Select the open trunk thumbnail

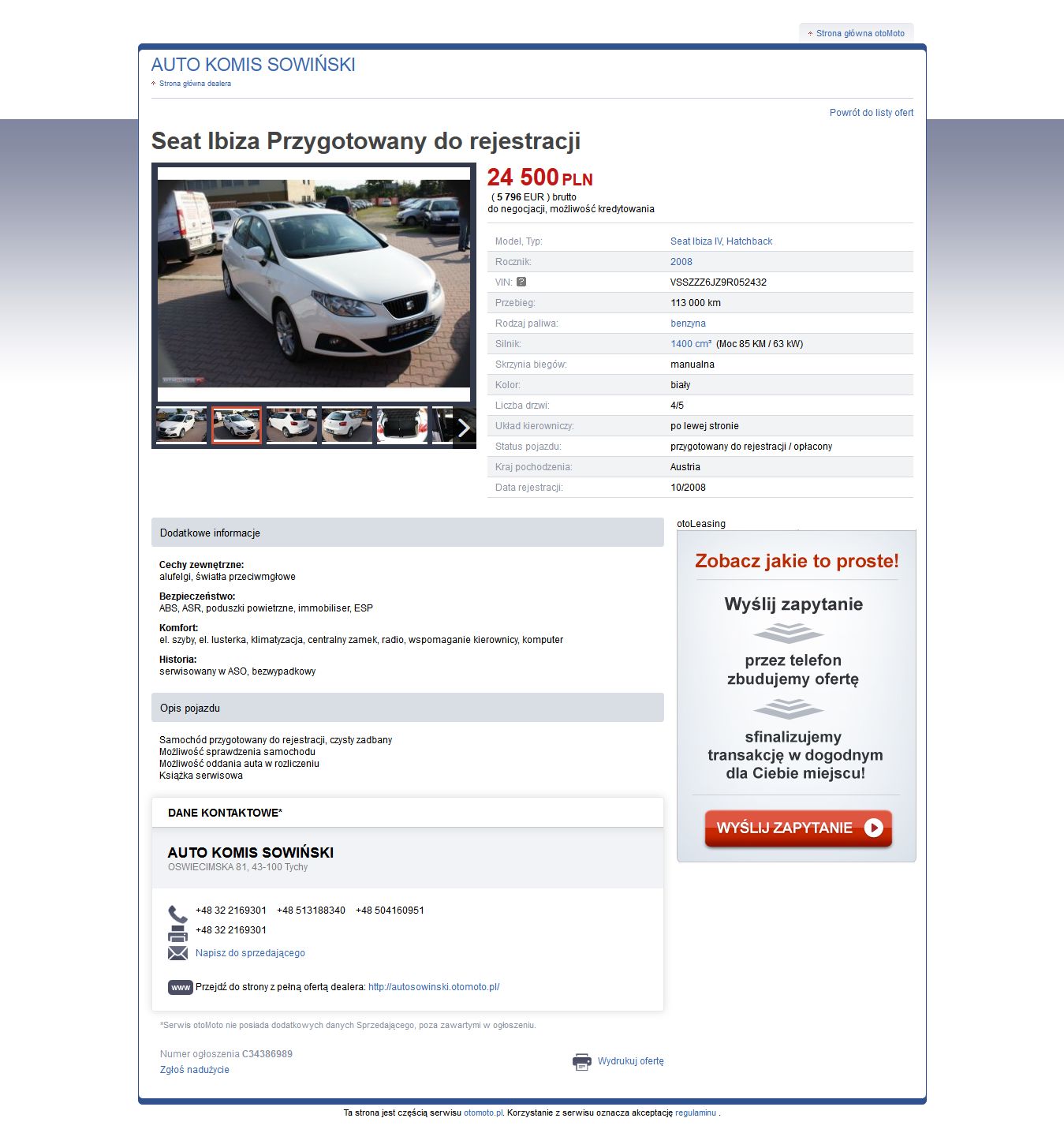402,425
